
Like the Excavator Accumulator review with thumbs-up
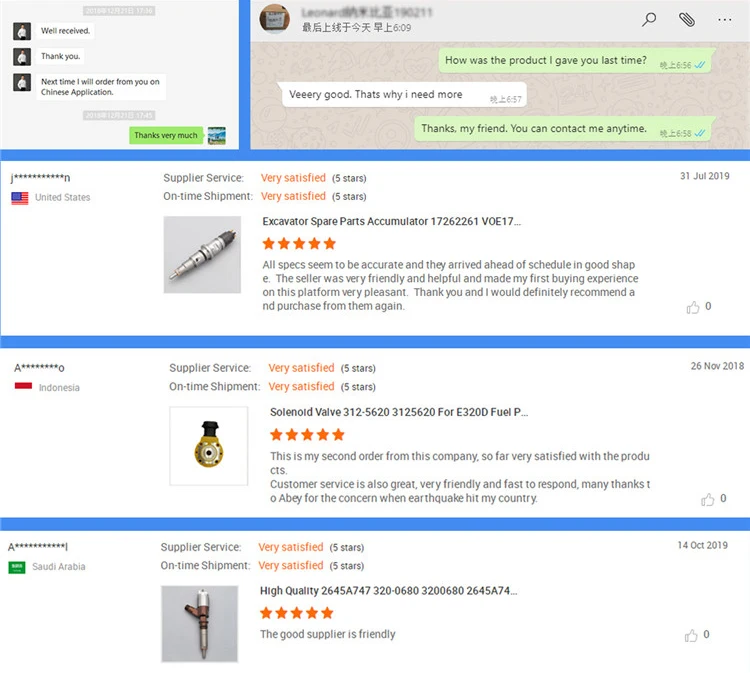coord(693,307)
